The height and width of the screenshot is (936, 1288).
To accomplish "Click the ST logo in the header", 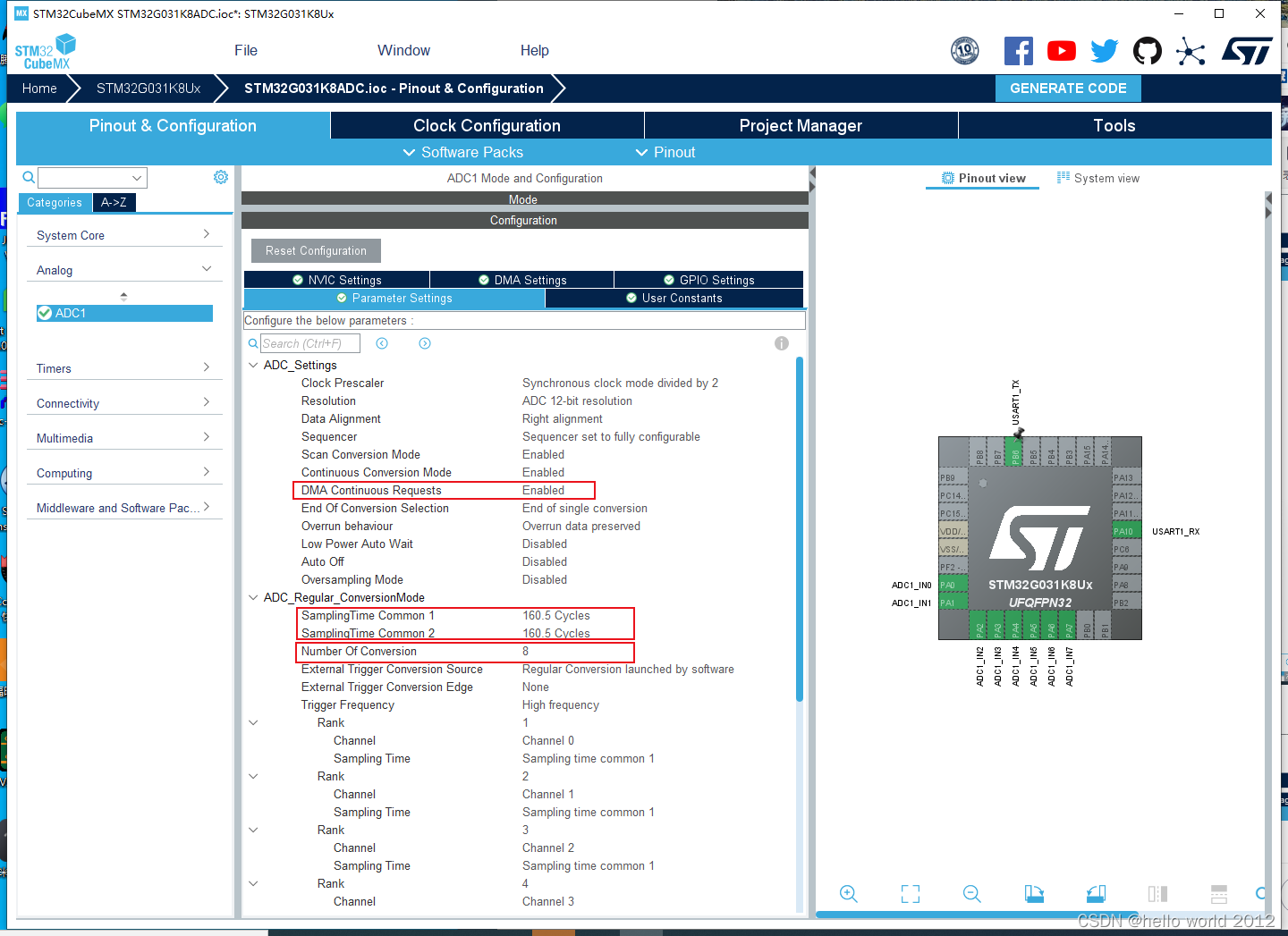I will coord(1247,51).
